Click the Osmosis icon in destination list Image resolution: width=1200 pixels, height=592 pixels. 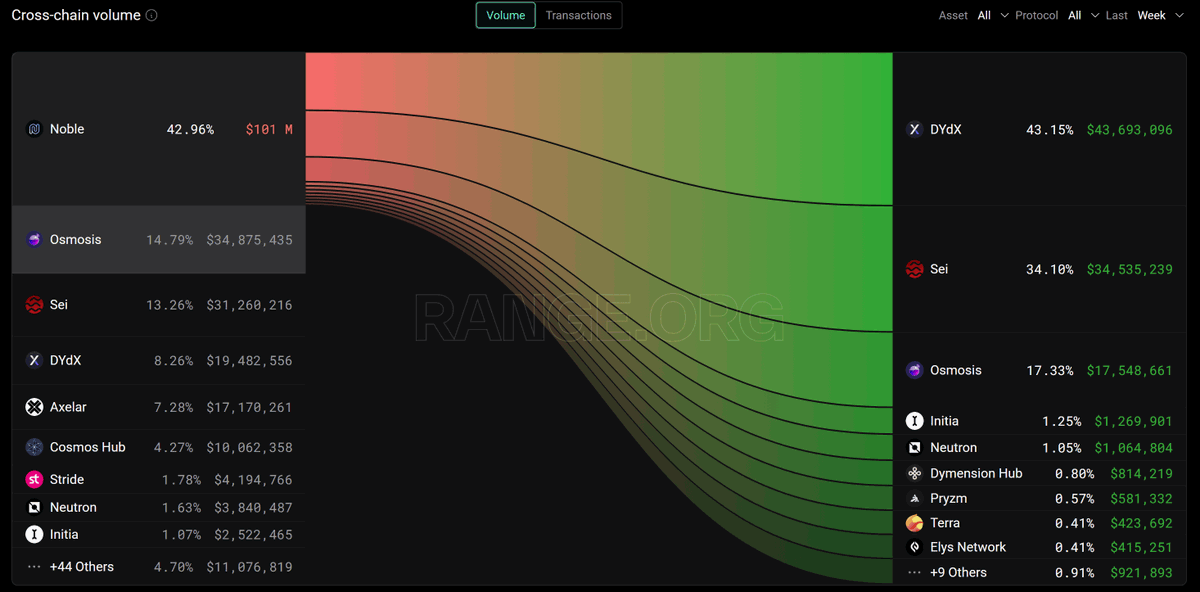914,370
